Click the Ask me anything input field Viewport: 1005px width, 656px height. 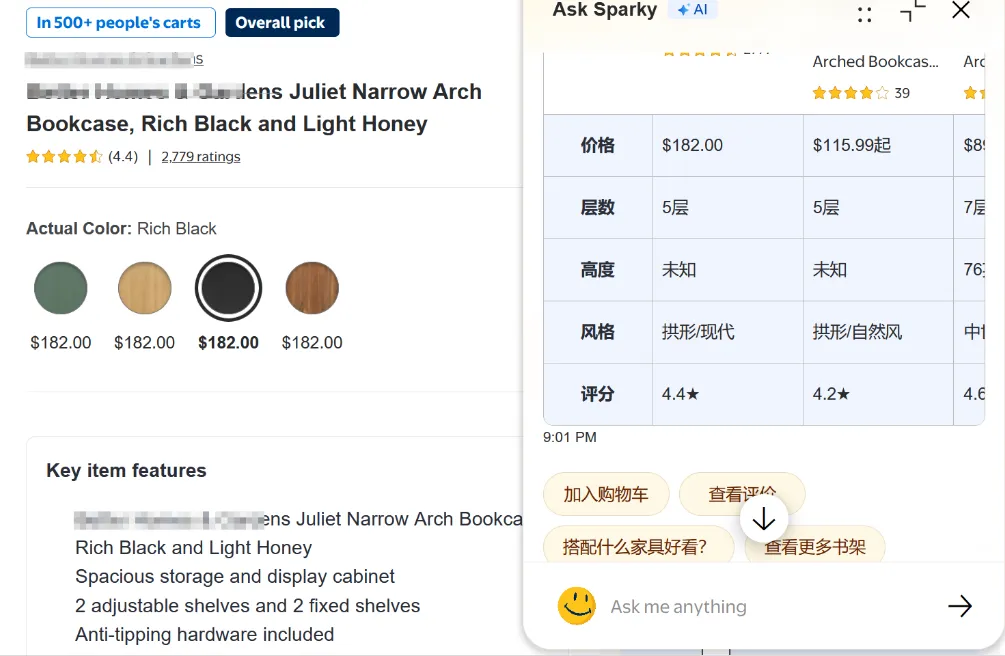pyautogui.click(x=769, y=607)
